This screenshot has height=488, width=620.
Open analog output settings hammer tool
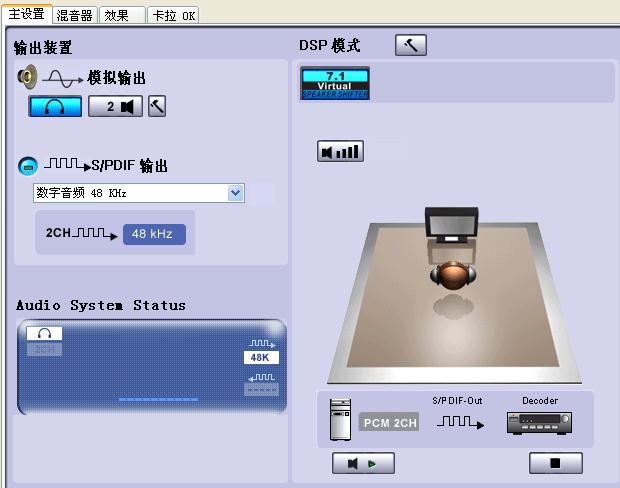(157, 106)
